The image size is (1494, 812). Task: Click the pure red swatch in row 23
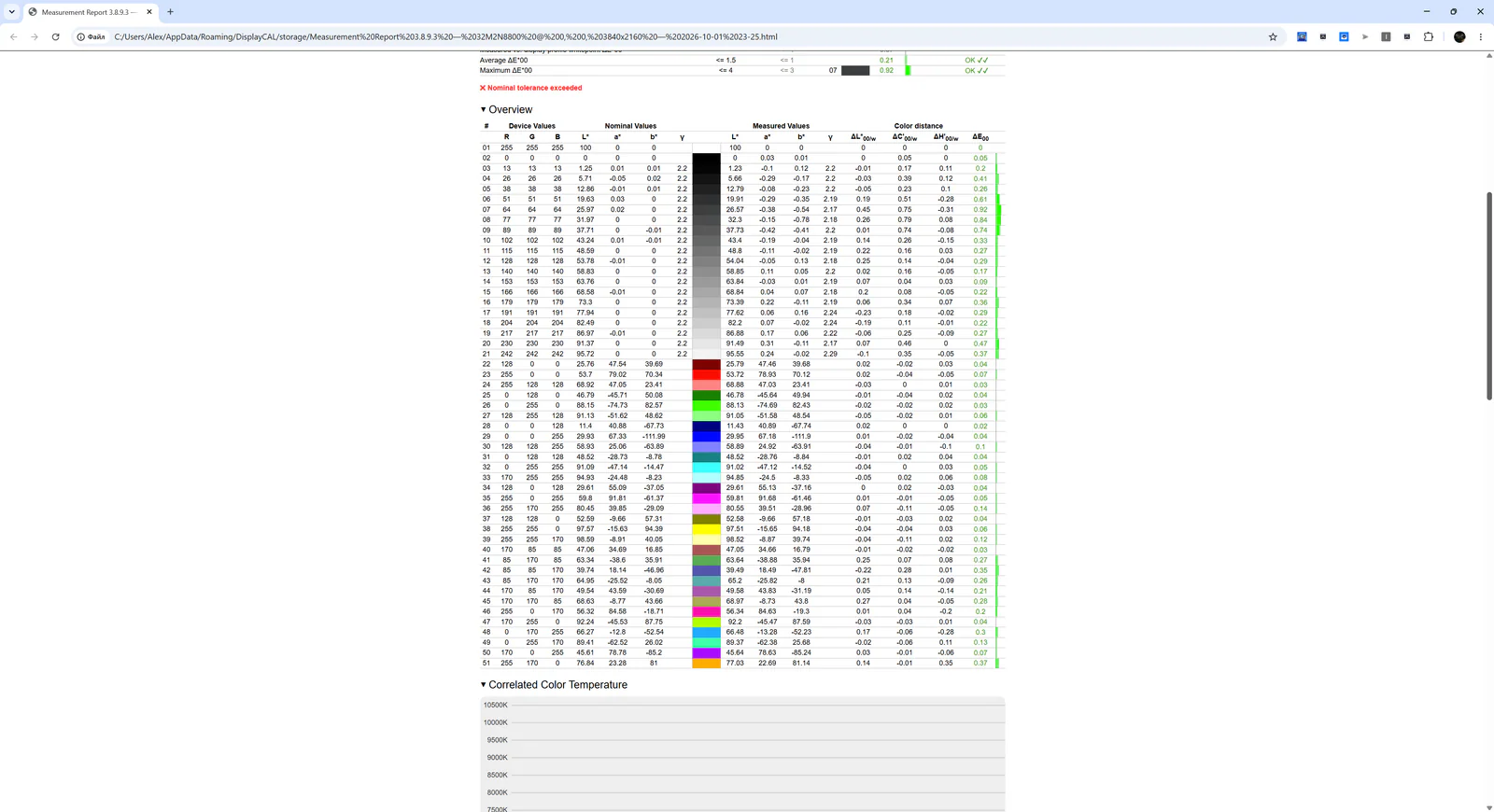707,374
